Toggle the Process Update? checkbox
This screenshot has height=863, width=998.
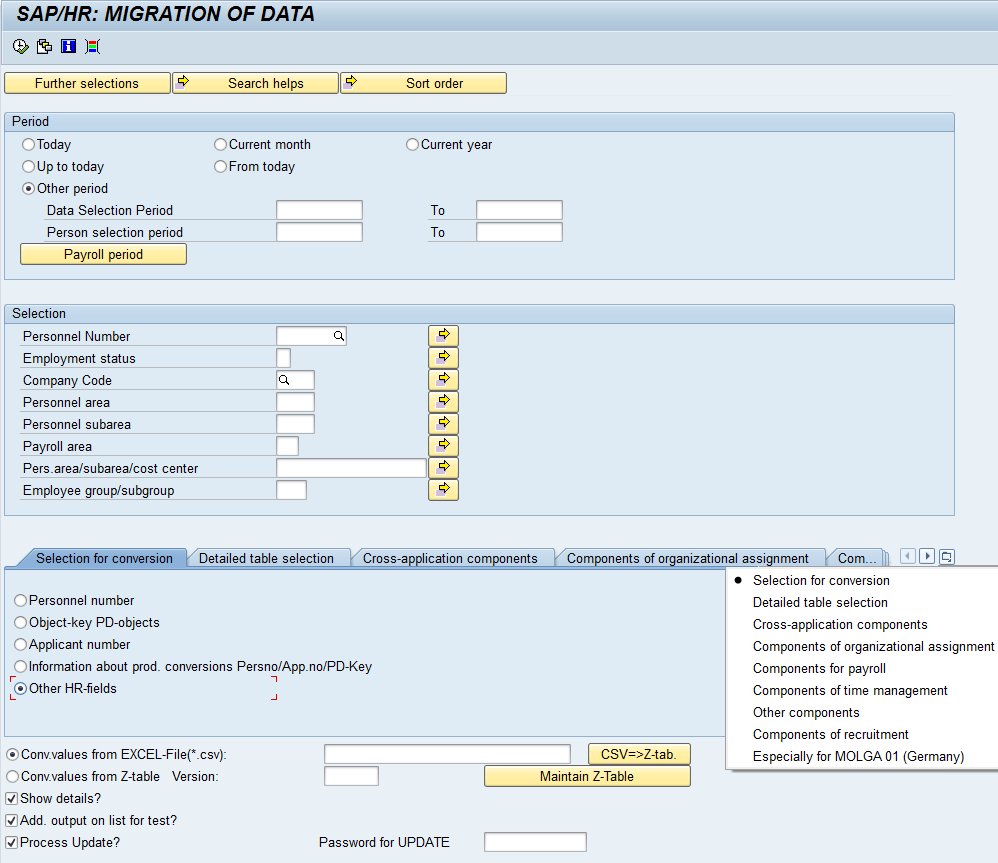pyautogui.click(x=11, y=843)
